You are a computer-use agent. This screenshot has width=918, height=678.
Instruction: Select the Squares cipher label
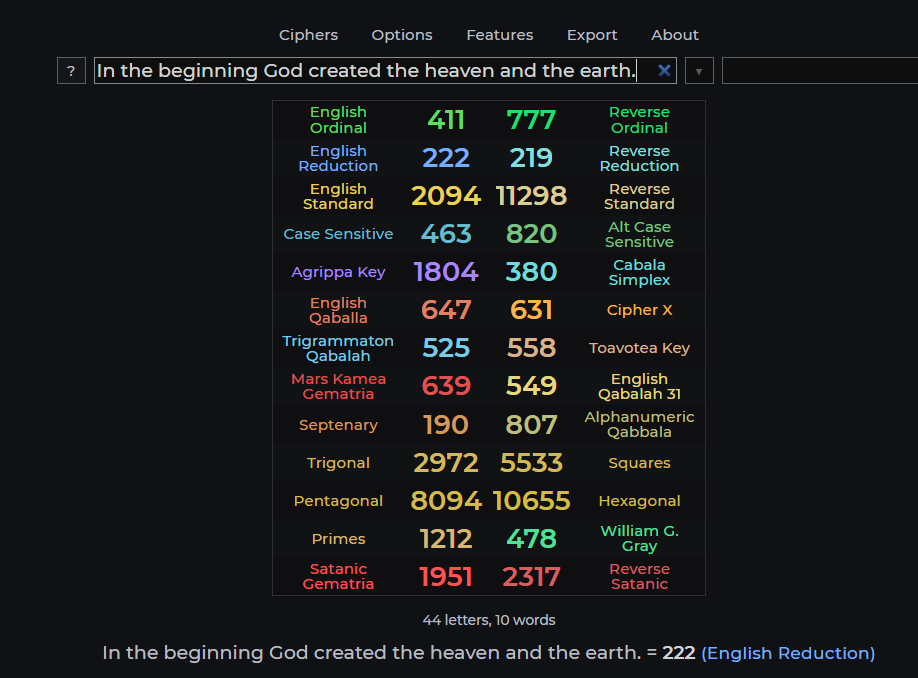click(639, 463)
